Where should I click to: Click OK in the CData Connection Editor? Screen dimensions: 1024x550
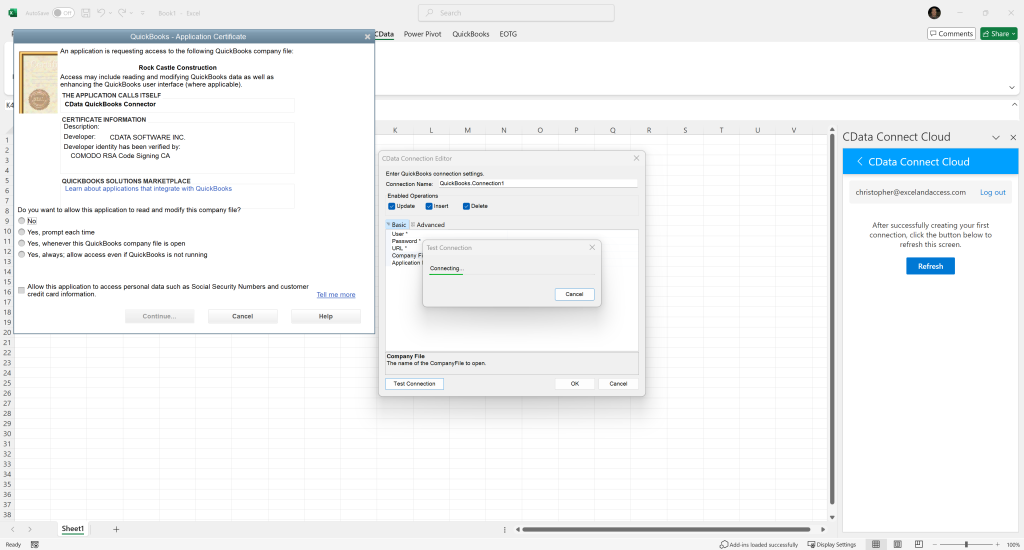tap(575, 384)
